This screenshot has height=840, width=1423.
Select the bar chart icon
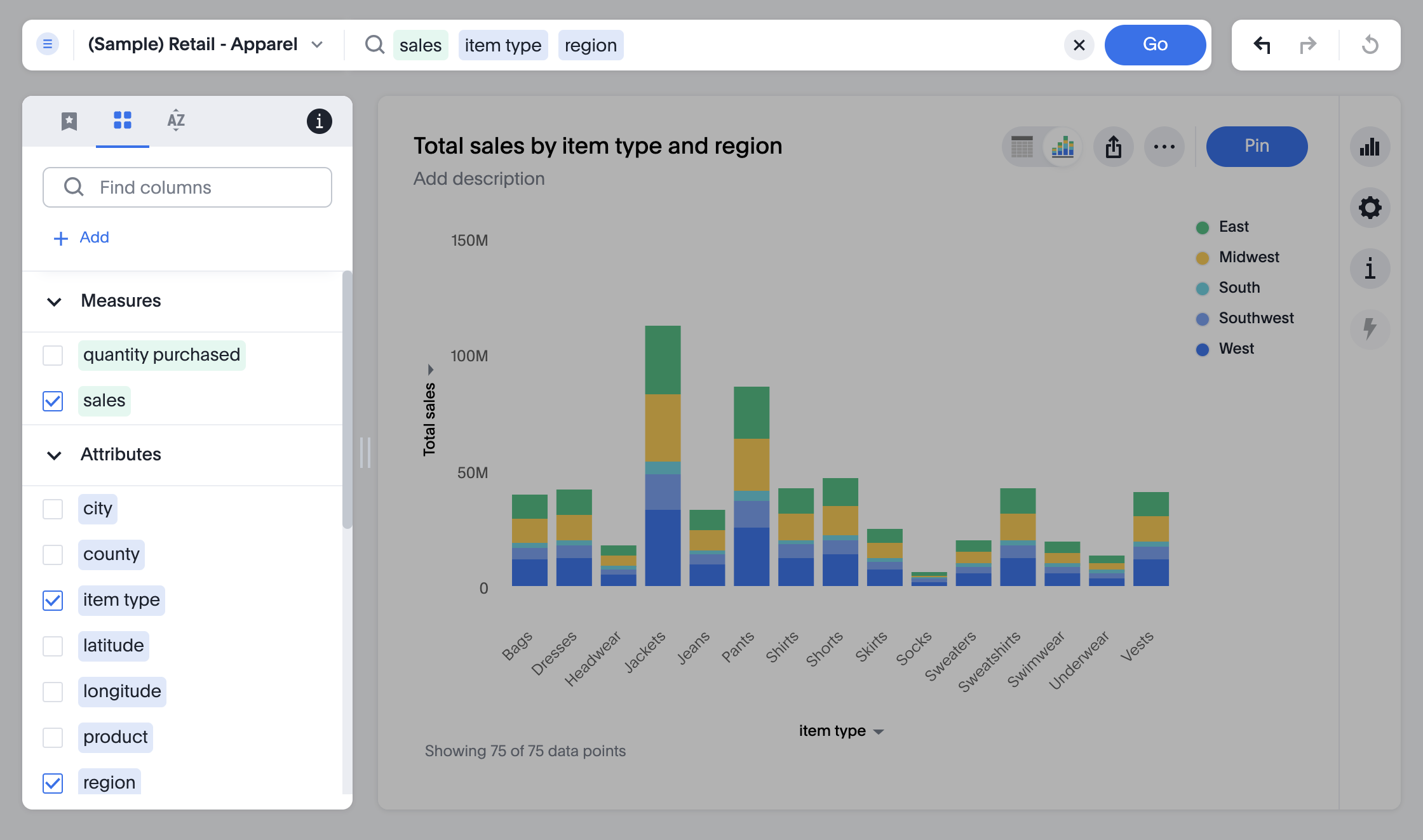[1063, 146]
